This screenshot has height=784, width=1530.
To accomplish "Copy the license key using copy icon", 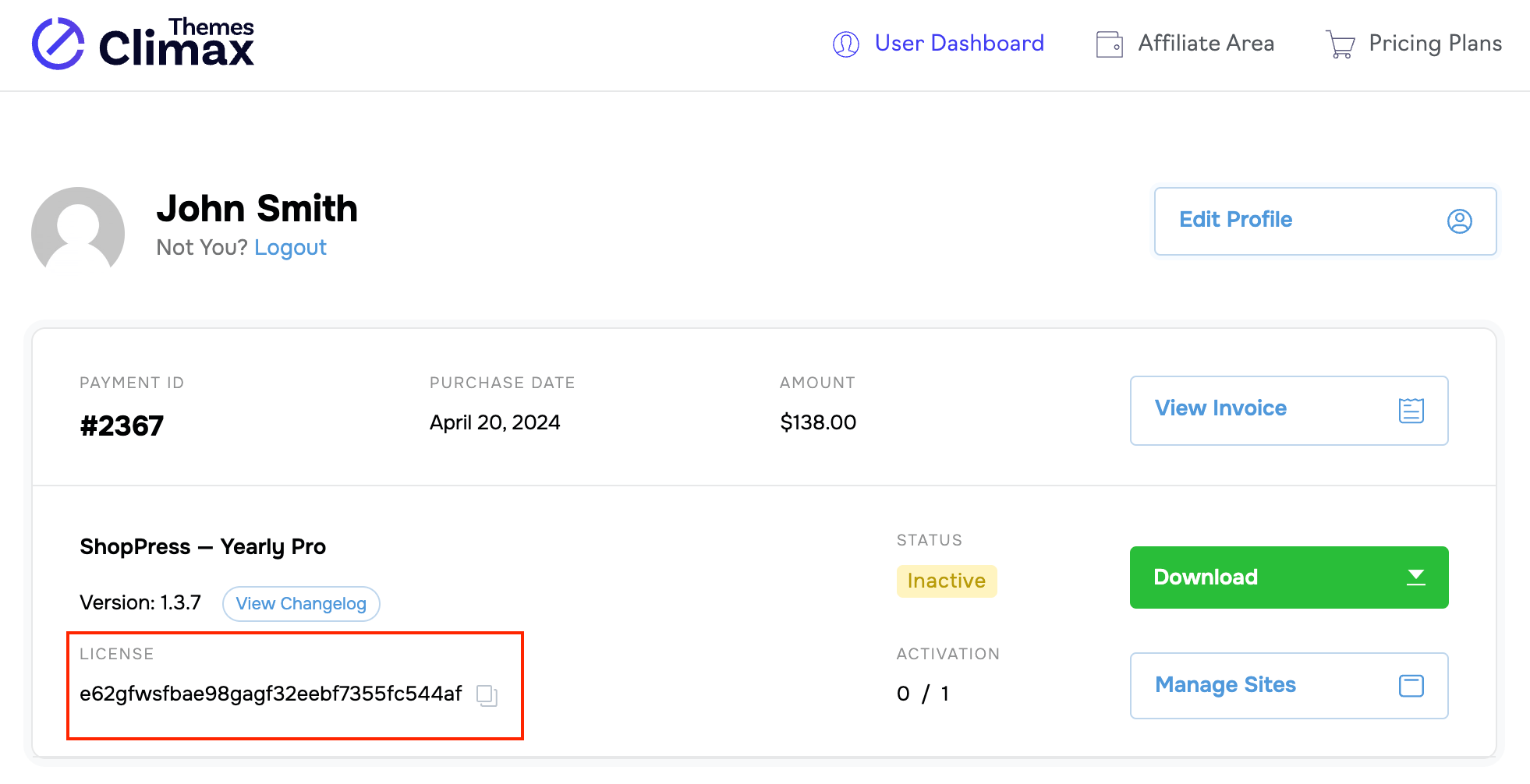I will click(x=487, y=695).
